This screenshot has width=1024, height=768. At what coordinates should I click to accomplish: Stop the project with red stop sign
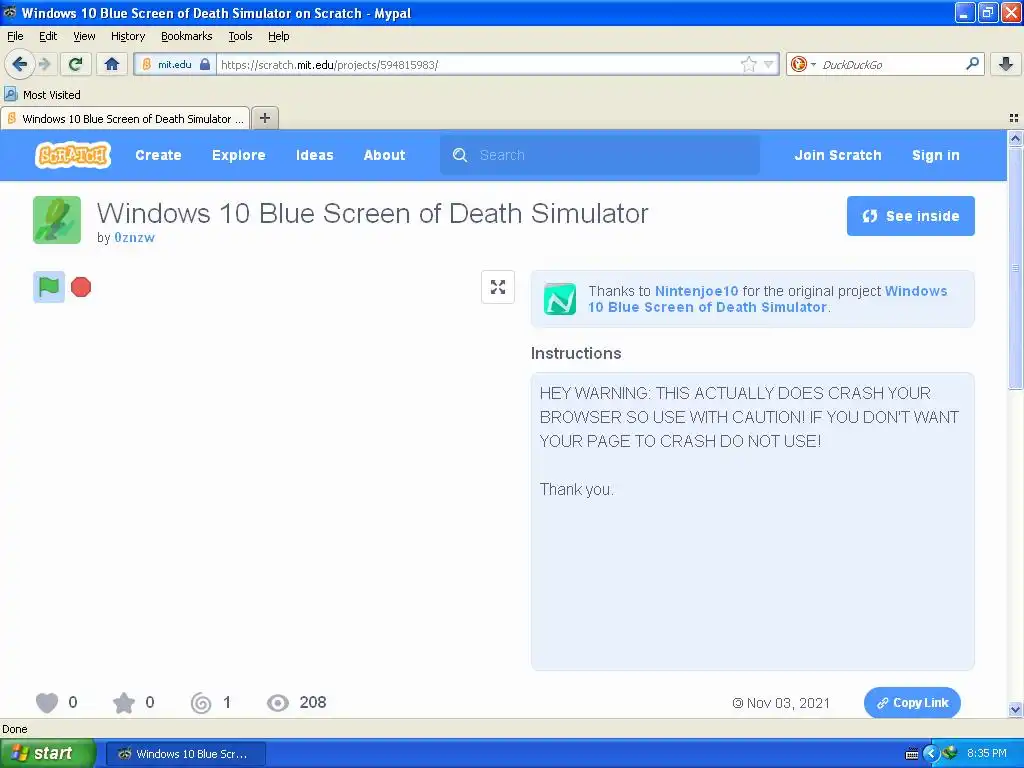point(81,287)
